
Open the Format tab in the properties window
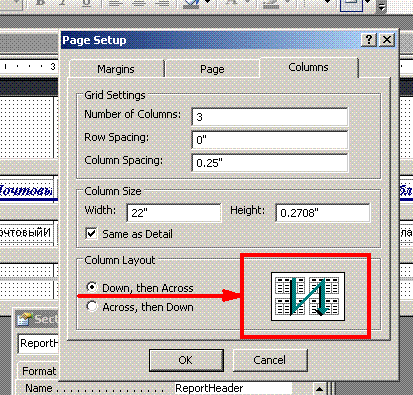(x=38, y=371)
